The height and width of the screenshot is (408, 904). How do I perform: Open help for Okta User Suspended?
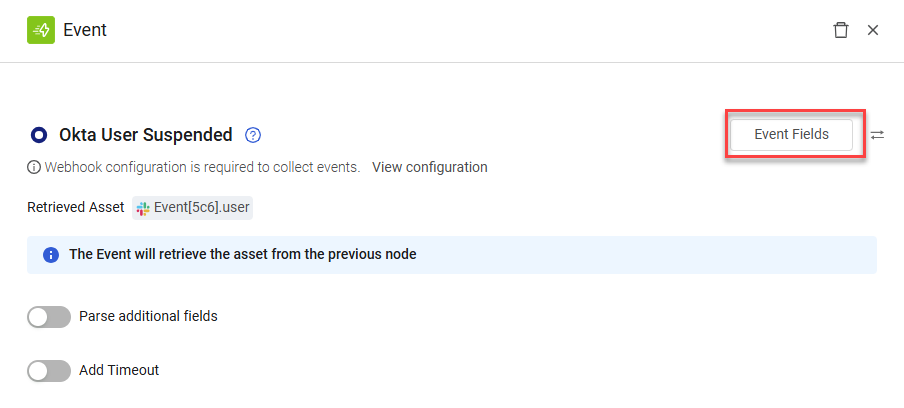[253, 135]
